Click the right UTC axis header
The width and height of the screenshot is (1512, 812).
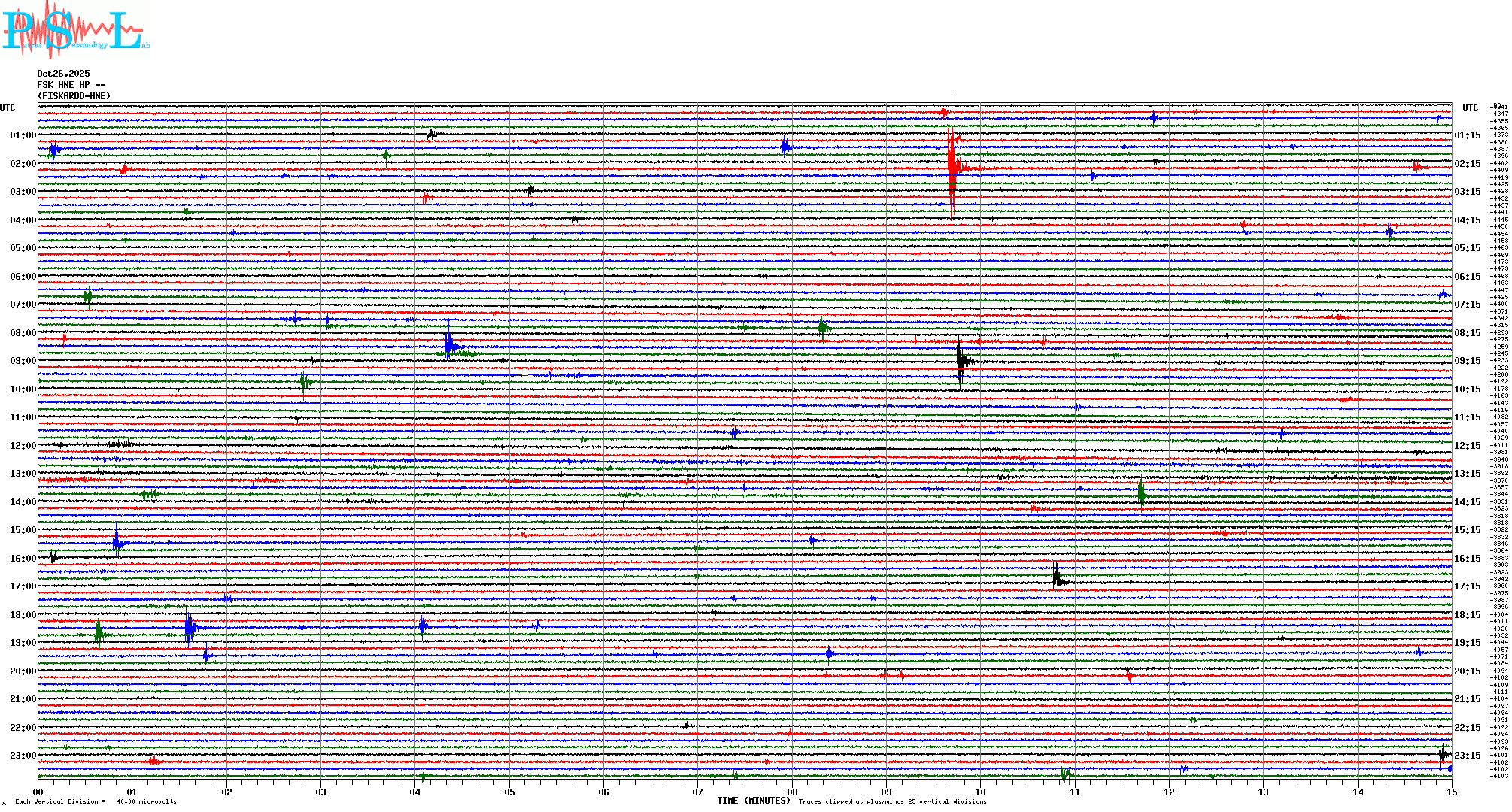[1470, 108]
